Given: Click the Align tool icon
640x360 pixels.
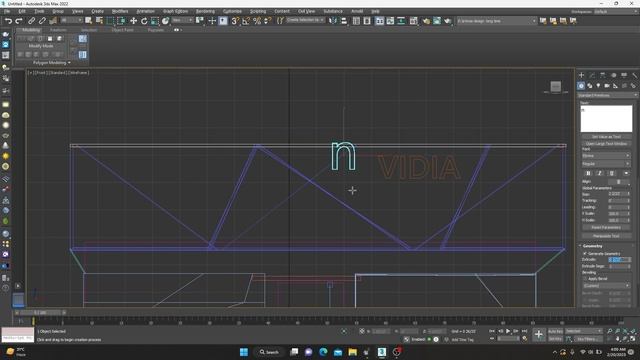Looking at the screenshot, I should pyautogui.click(x=344, y=21).
